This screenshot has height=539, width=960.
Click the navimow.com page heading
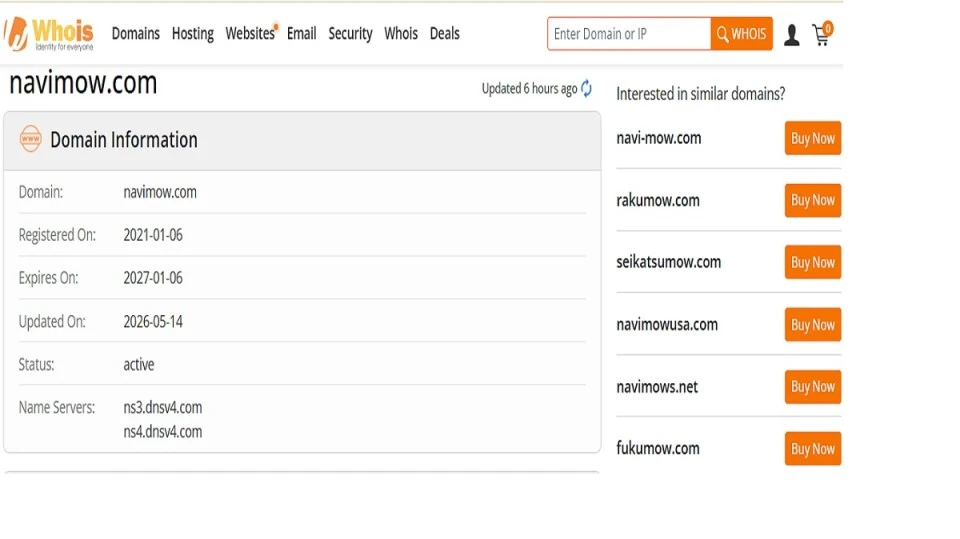83,83
